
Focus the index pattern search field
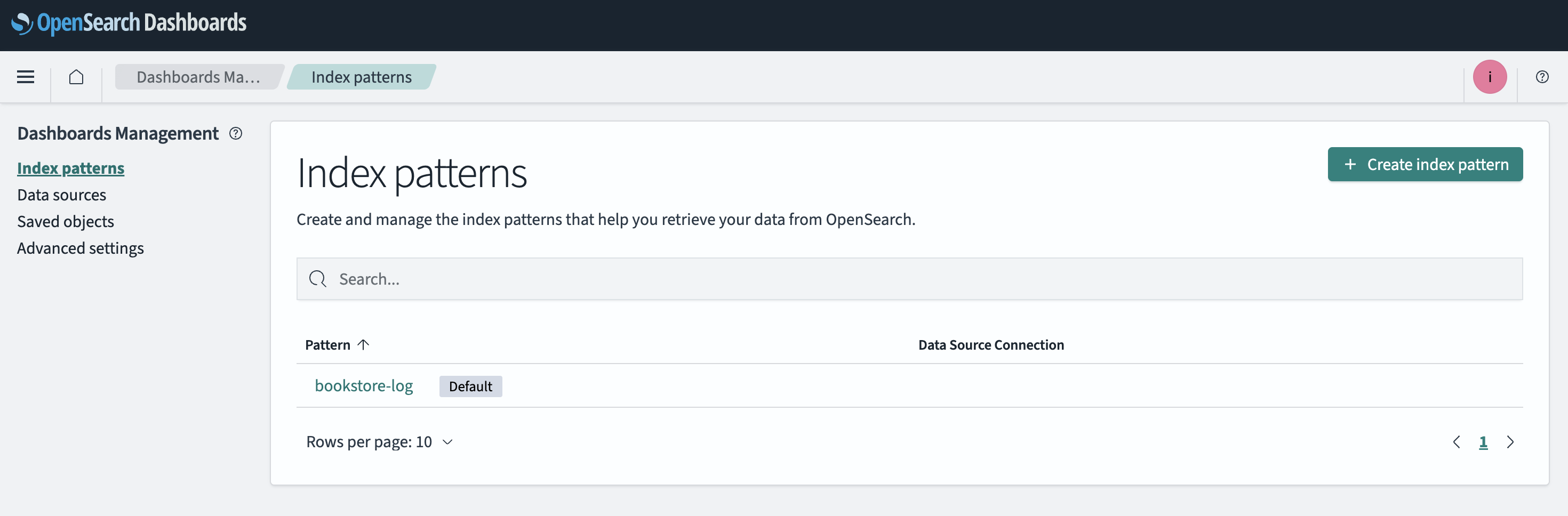click(909, 279)
